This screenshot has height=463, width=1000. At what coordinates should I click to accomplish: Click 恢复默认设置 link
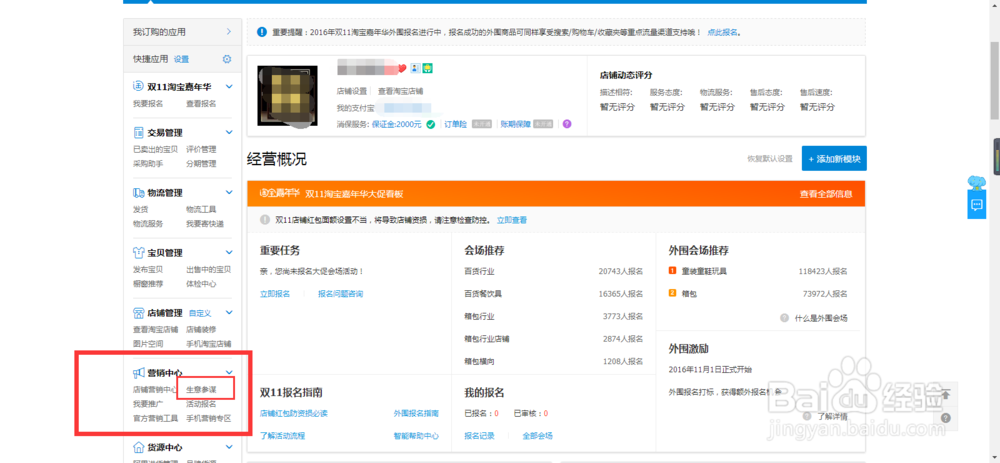(770, 159)
